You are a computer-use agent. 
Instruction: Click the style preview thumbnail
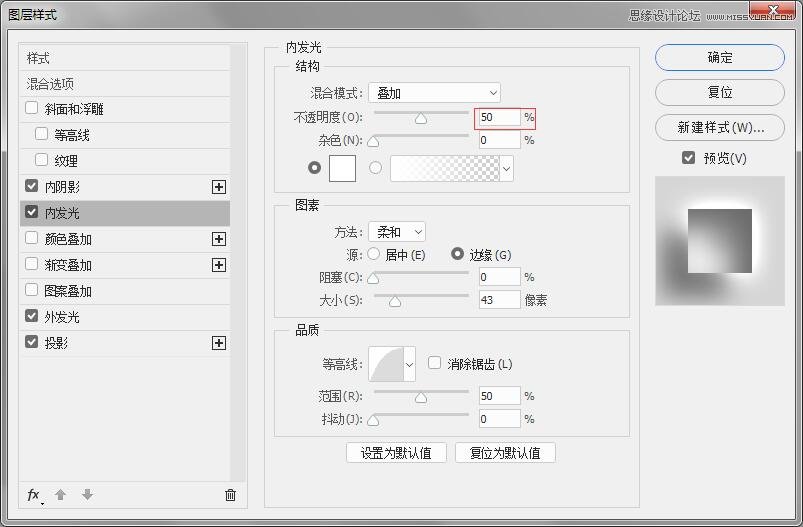pos(720,241)
